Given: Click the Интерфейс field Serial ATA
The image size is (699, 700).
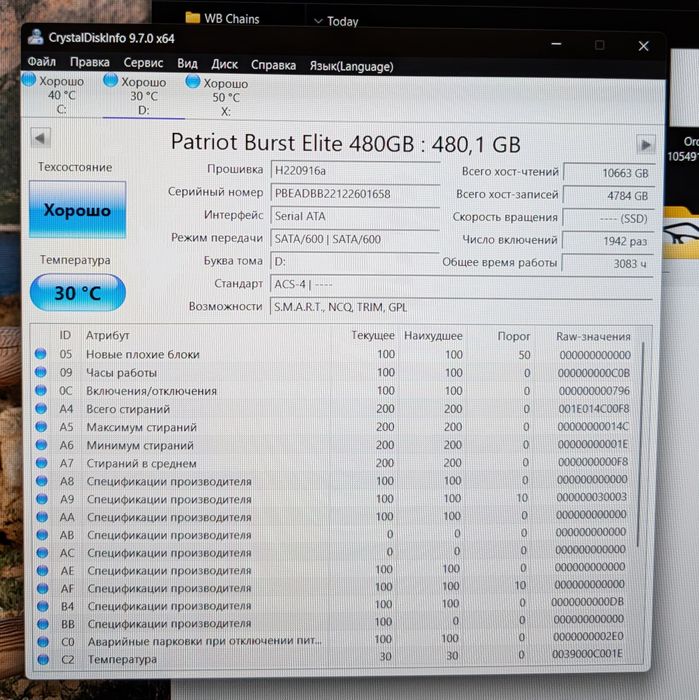Looking at the screenshot, I should click(x=355, y=217).
